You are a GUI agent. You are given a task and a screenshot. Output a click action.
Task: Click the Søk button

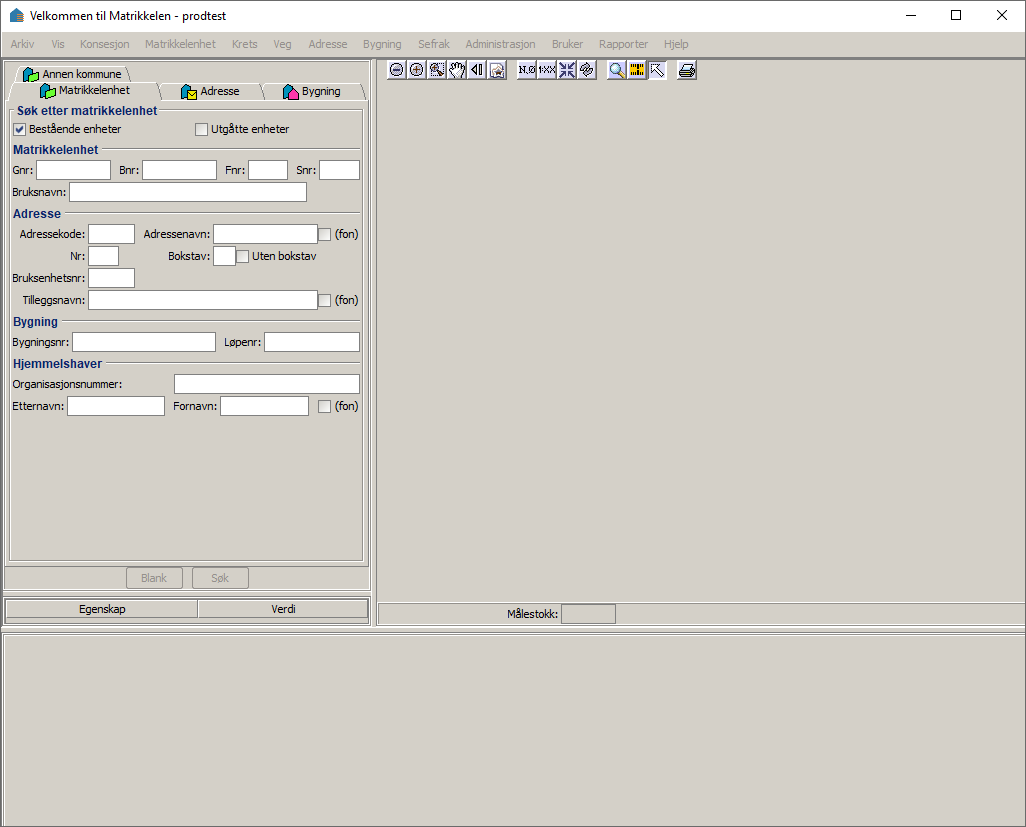pyautogui.click(x=220, y=578)
